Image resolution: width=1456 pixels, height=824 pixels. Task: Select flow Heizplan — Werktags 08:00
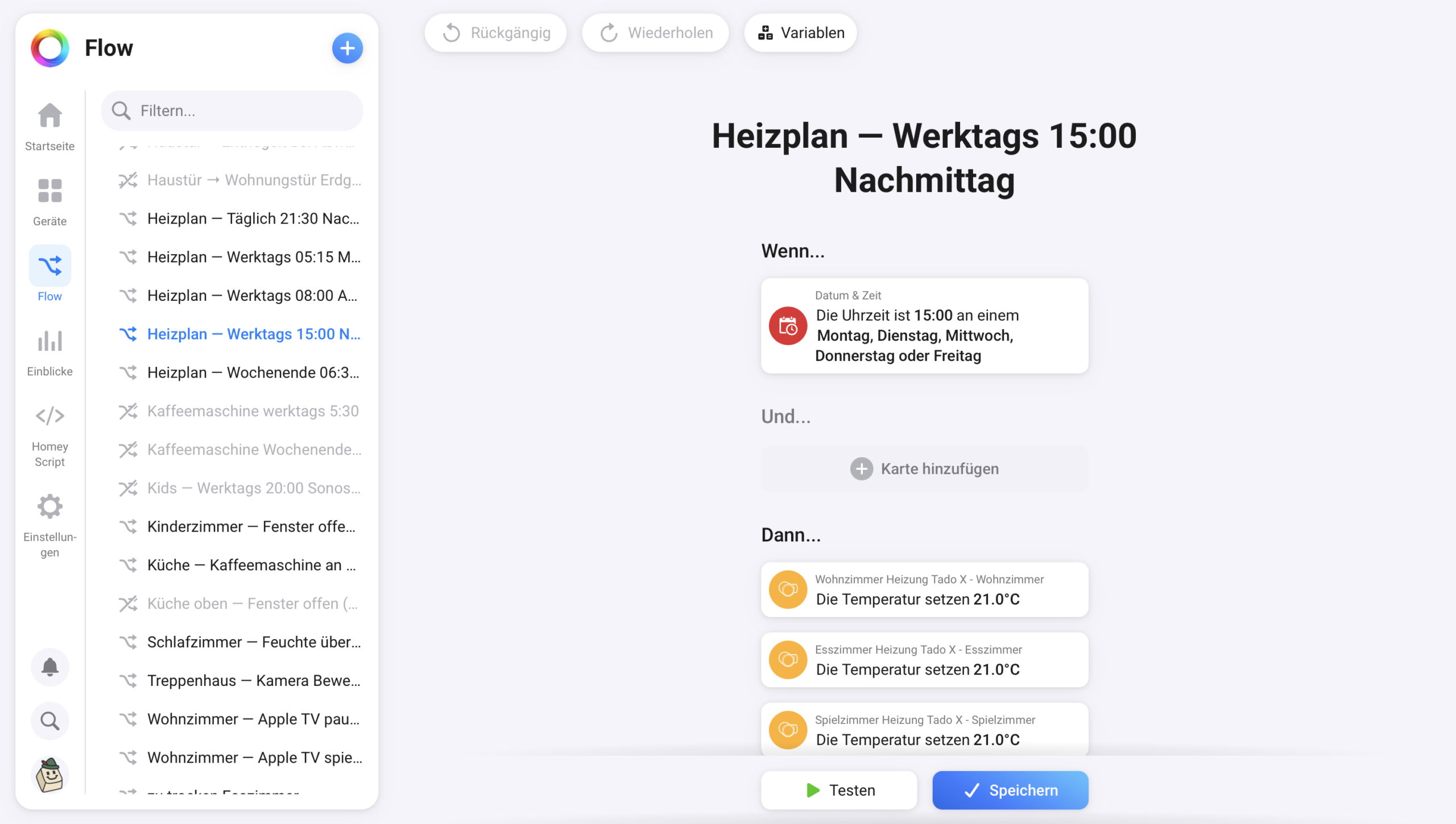click(x=239, y=295)
